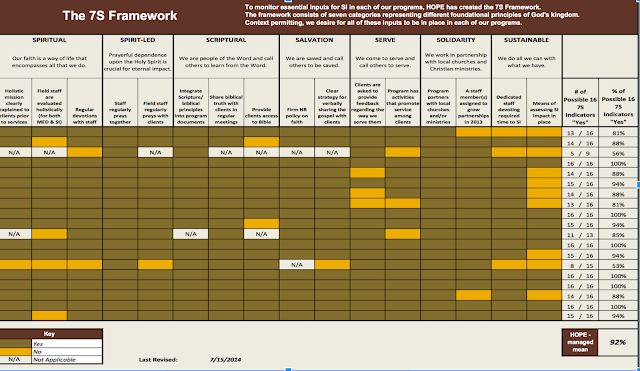Select N/A under Share biblical truth in 5 / 9 row
640x371 pixels.
(226, 152)
